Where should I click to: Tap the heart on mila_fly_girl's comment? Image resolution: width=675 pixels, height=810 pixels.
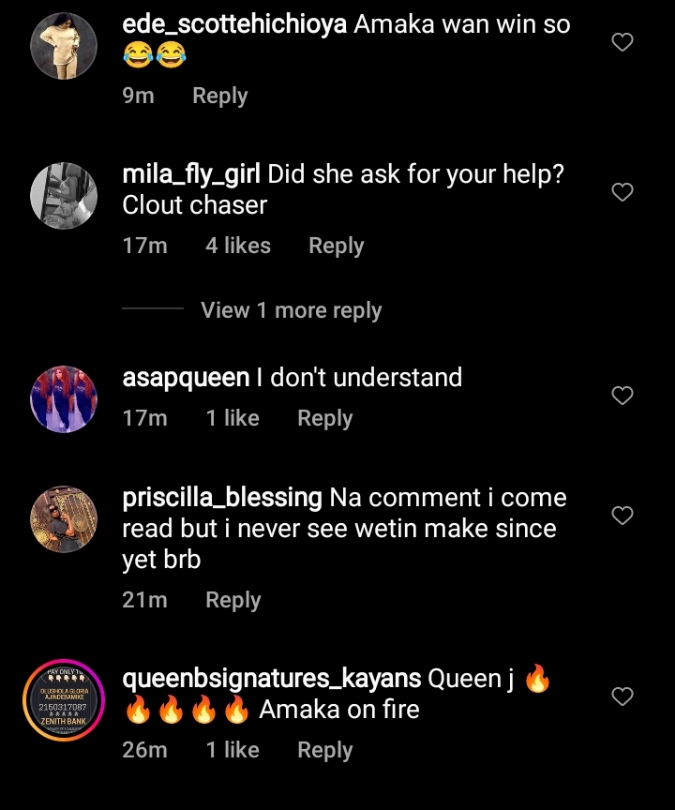(622, 192)
